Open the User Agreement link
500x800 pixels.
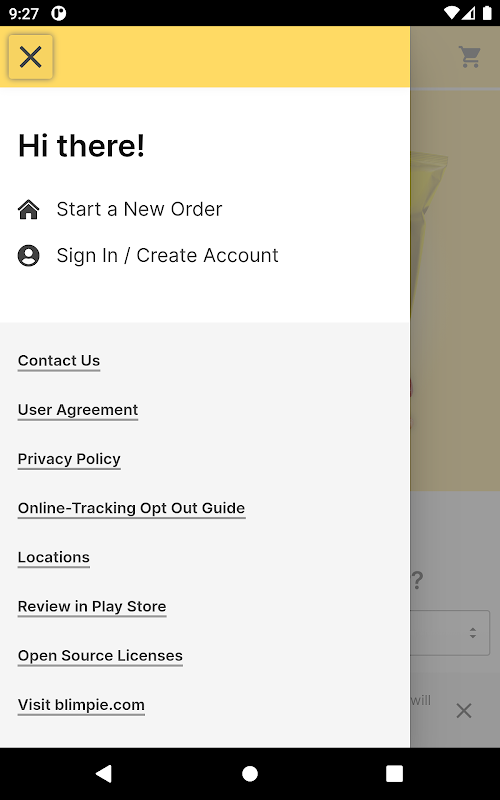pyautogui.click(x=78, y=410)
